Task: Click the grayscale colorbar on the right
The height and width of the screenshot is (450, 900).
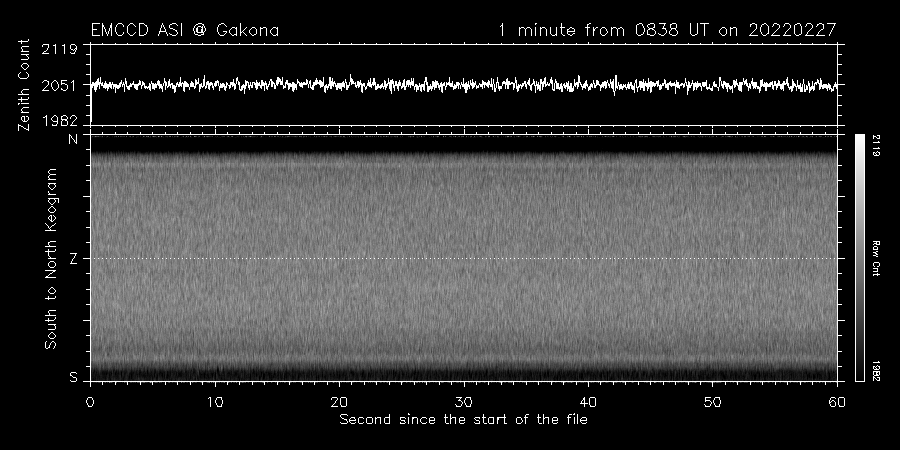Action: coord(859,258)
